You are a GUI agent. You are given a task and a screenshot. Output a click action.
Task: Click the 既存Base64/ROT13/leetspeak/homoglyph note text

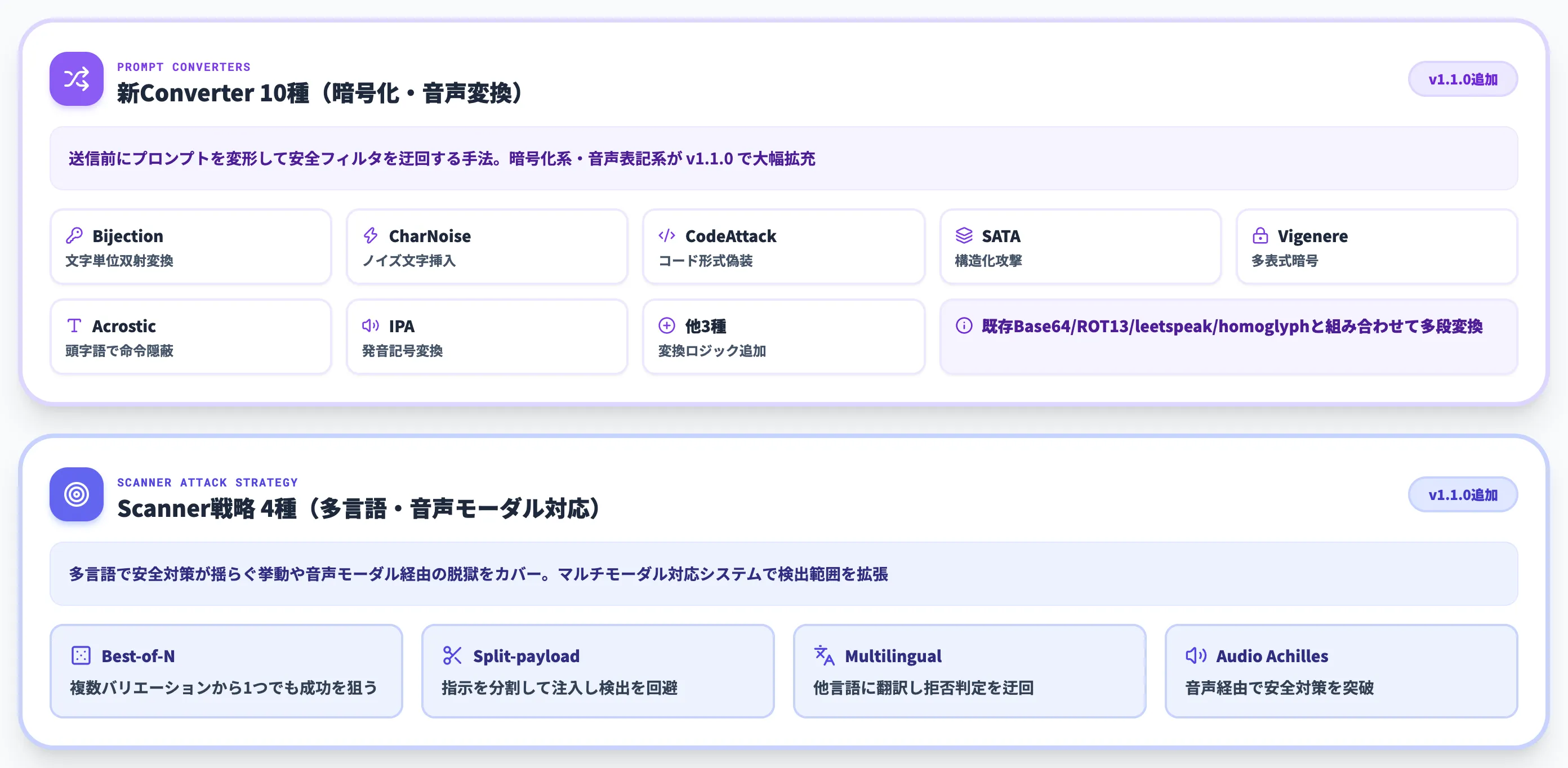[1232, 326]
